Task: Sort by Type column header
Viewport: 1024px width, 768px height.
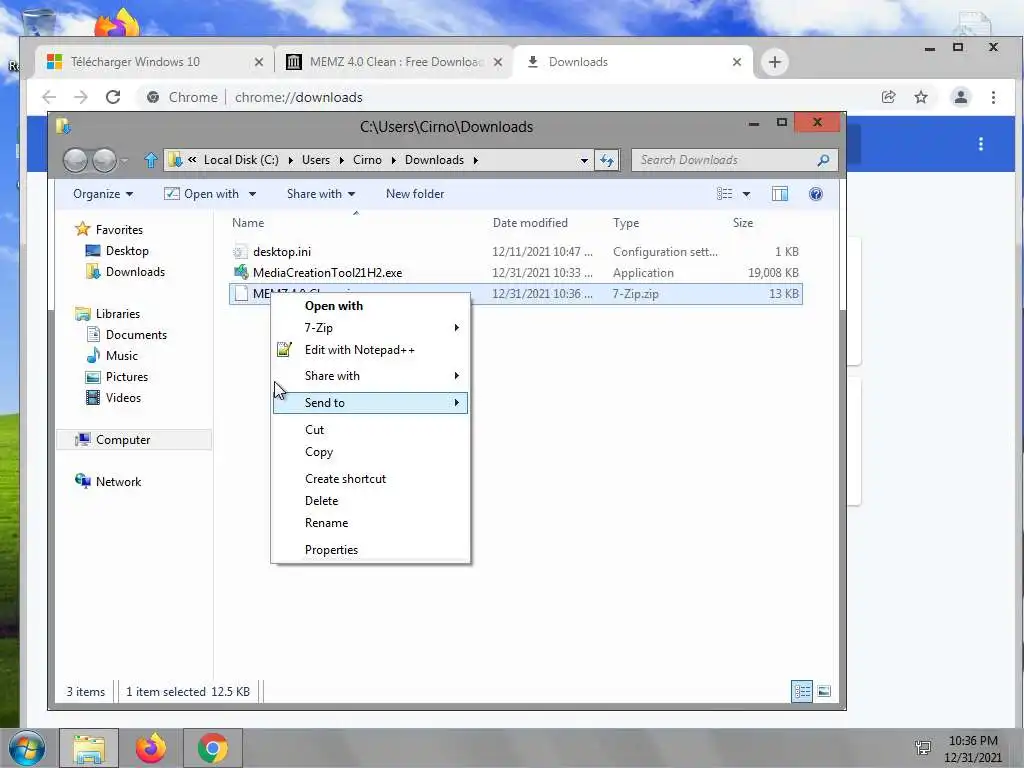Action: pyautogui.click(x=626, y=223)
